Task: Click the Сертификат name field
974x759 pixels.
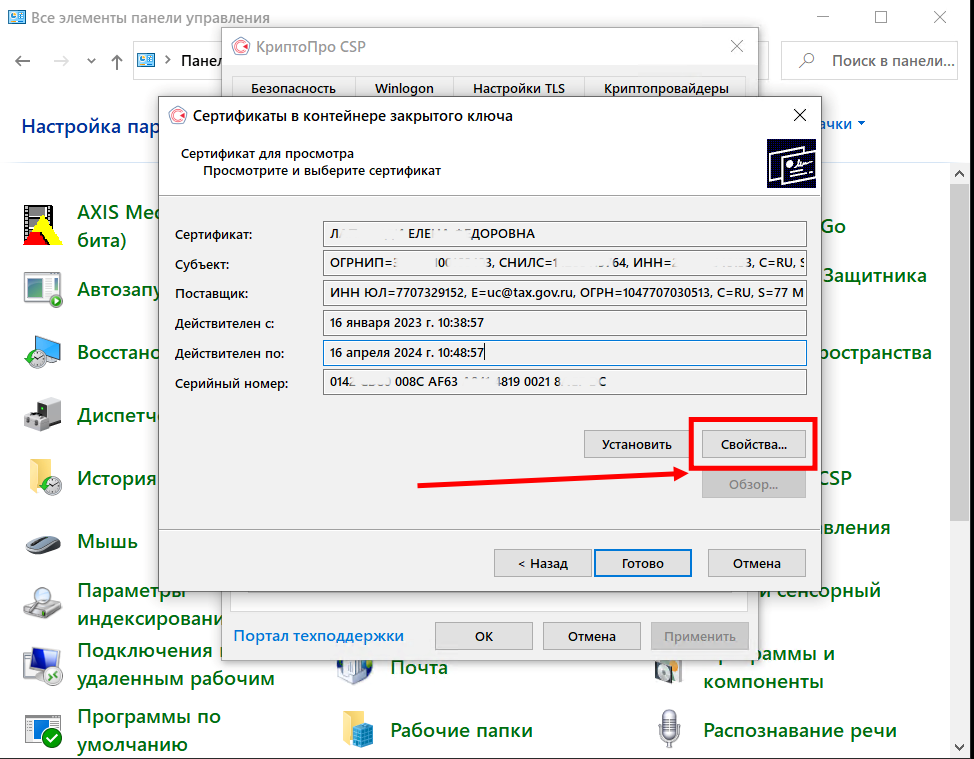Action: pos(565,234)
